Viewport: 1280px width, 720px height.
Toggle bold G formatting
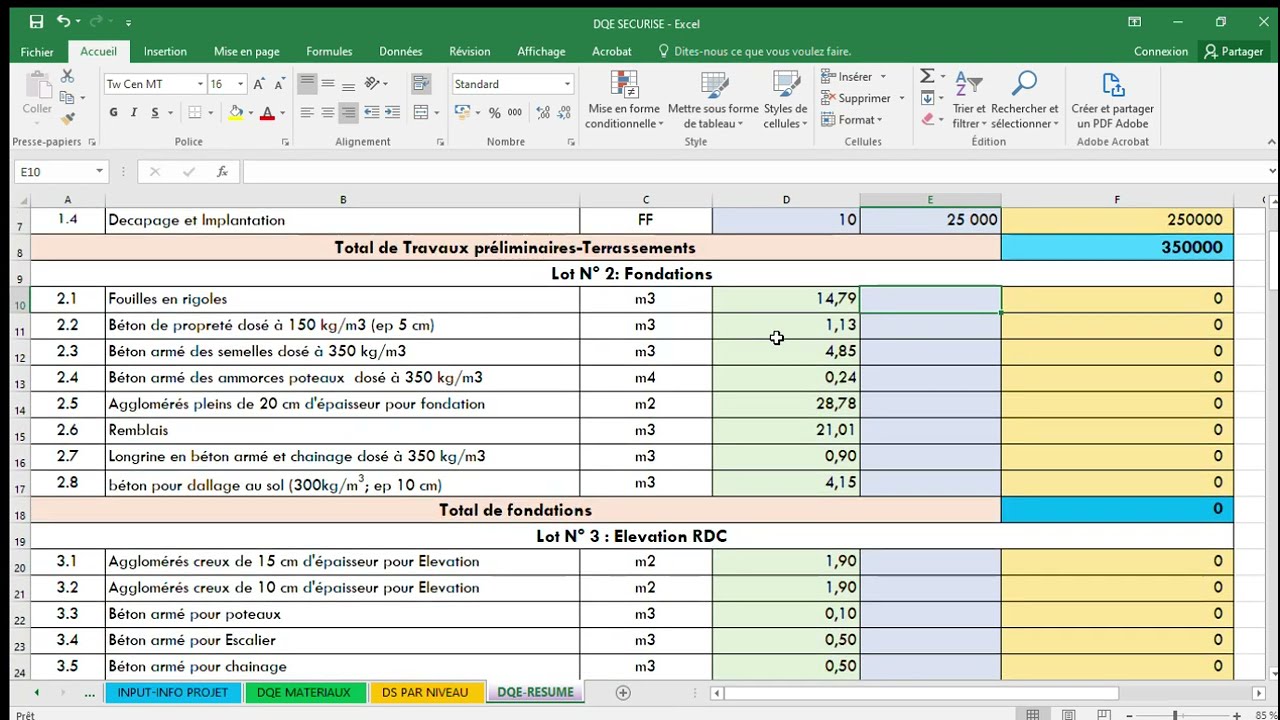pyautogui.click(x=113, y=113)
